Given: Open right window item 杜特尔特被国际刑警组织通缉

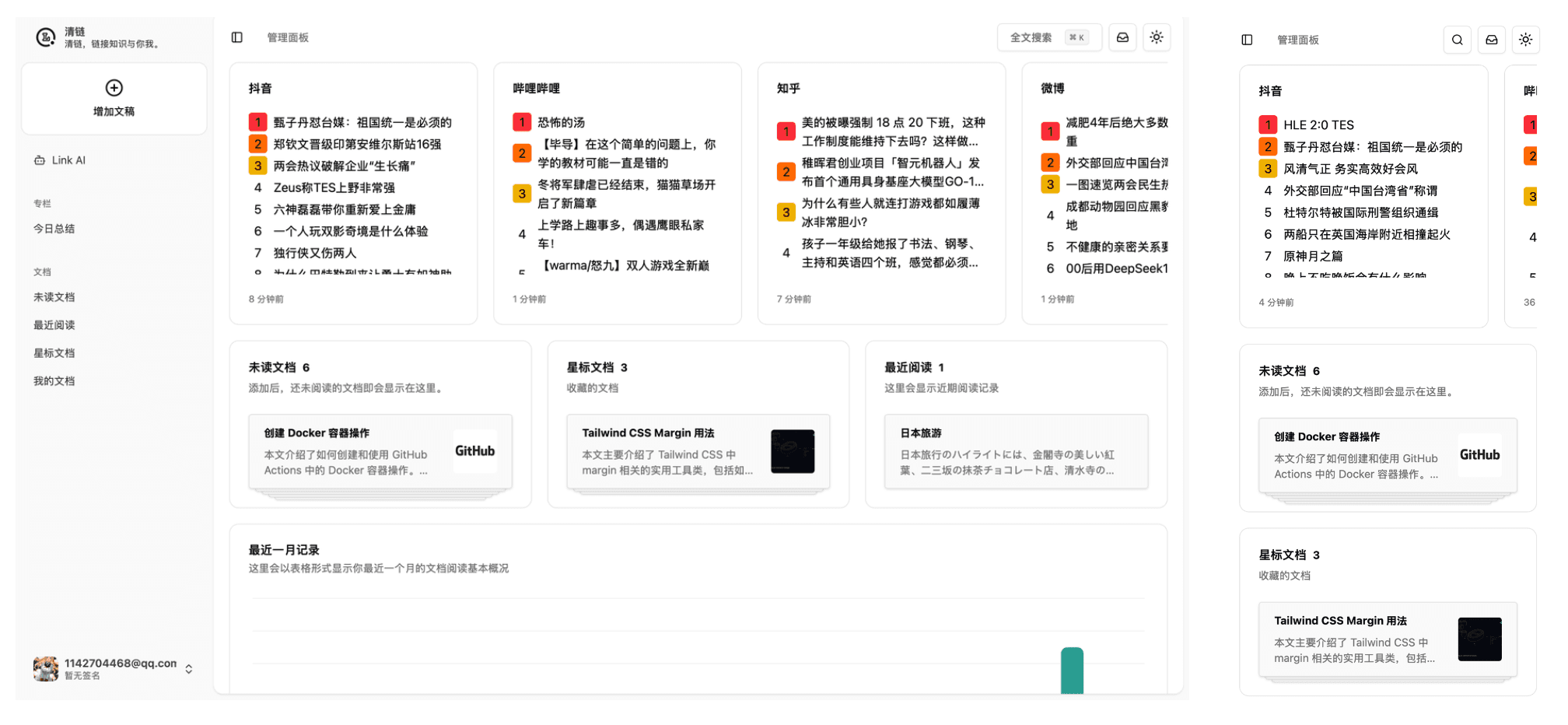Looking at the screenshot, I should [x=1360, y=212].
